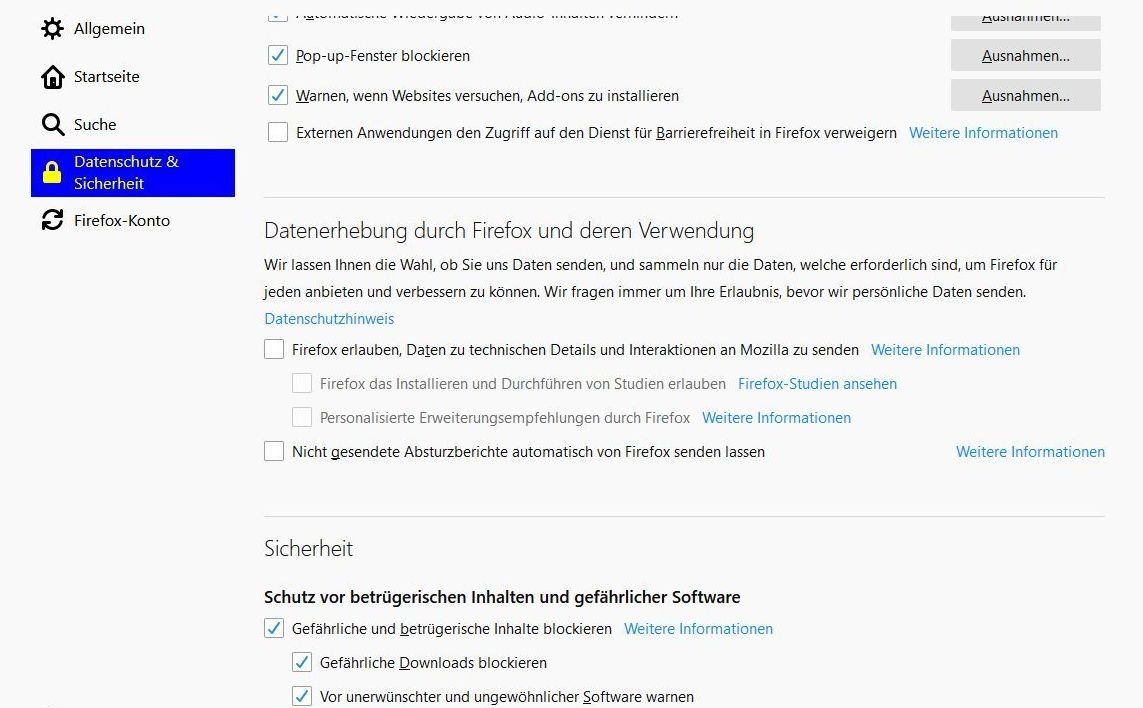Click the Firefox-Konto sync icon
Image resolution: width=1143 pixels, height=708 pixels.
click(x=52, y=221)
